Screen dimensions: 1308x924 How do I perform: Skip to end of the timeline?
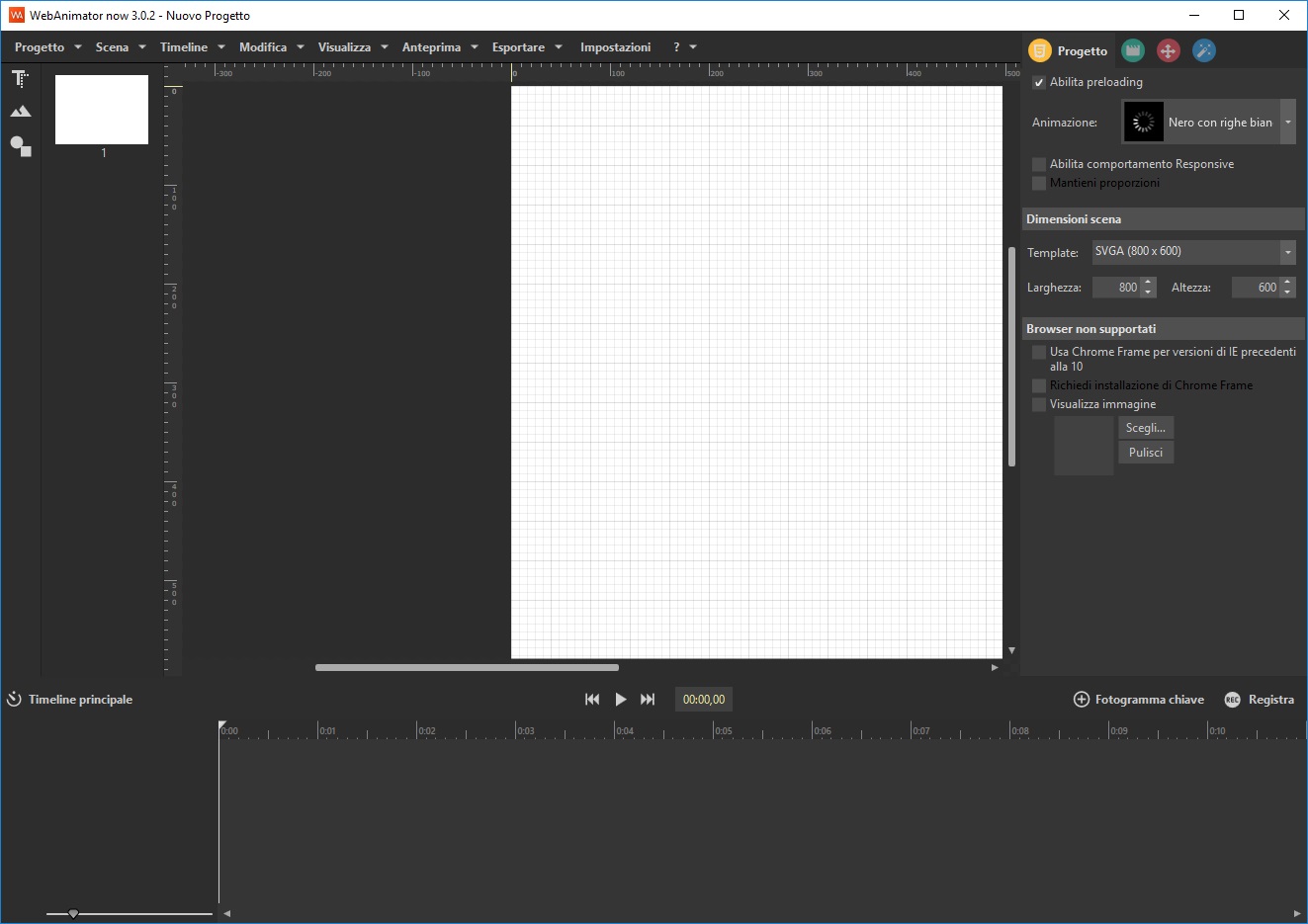tap(648, 700)
